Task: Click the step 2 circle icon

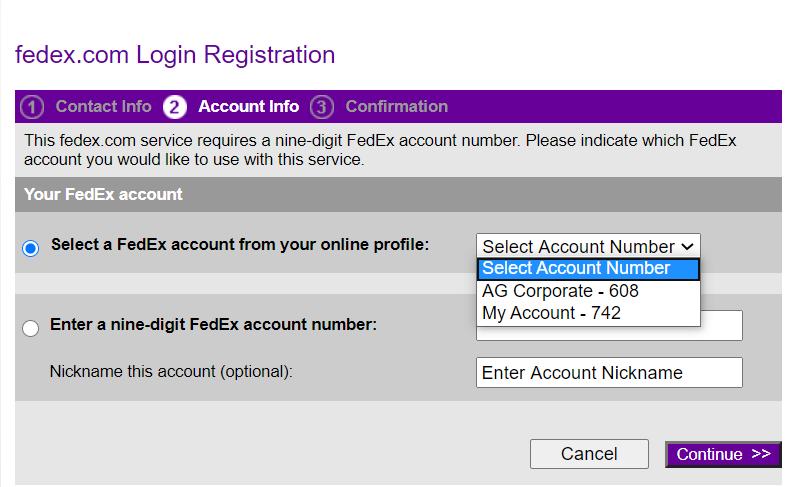Action: point(175,107)
